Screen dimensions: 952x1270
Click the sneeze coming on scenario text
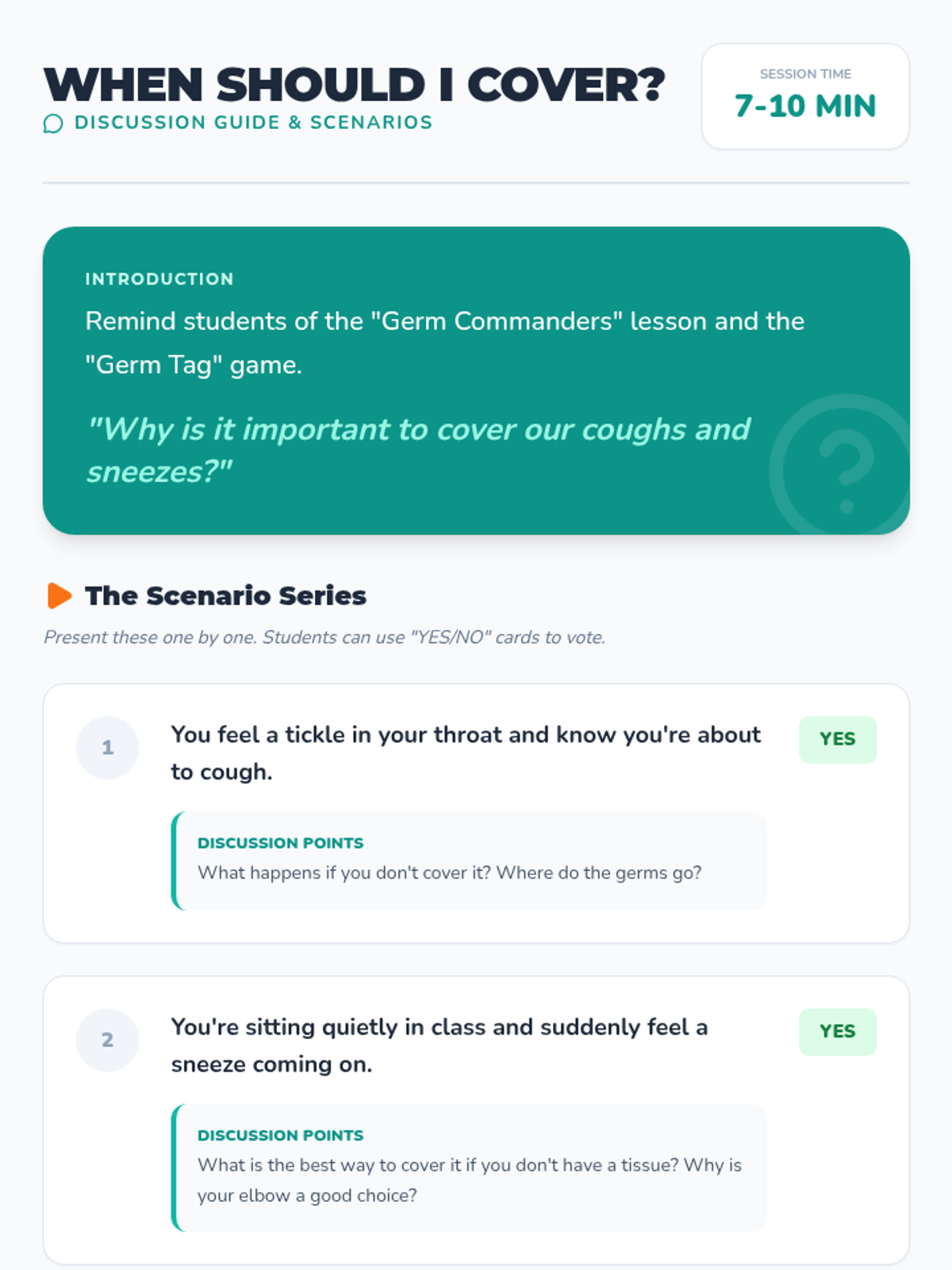(x=439, y=1045)
